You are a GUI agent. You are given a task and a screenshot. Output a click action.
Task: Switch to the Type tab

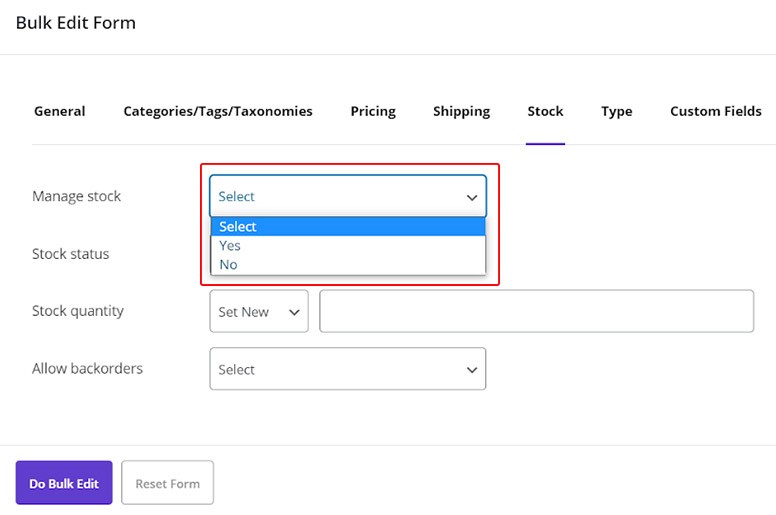pyautogui.click(x=616, y=111)
